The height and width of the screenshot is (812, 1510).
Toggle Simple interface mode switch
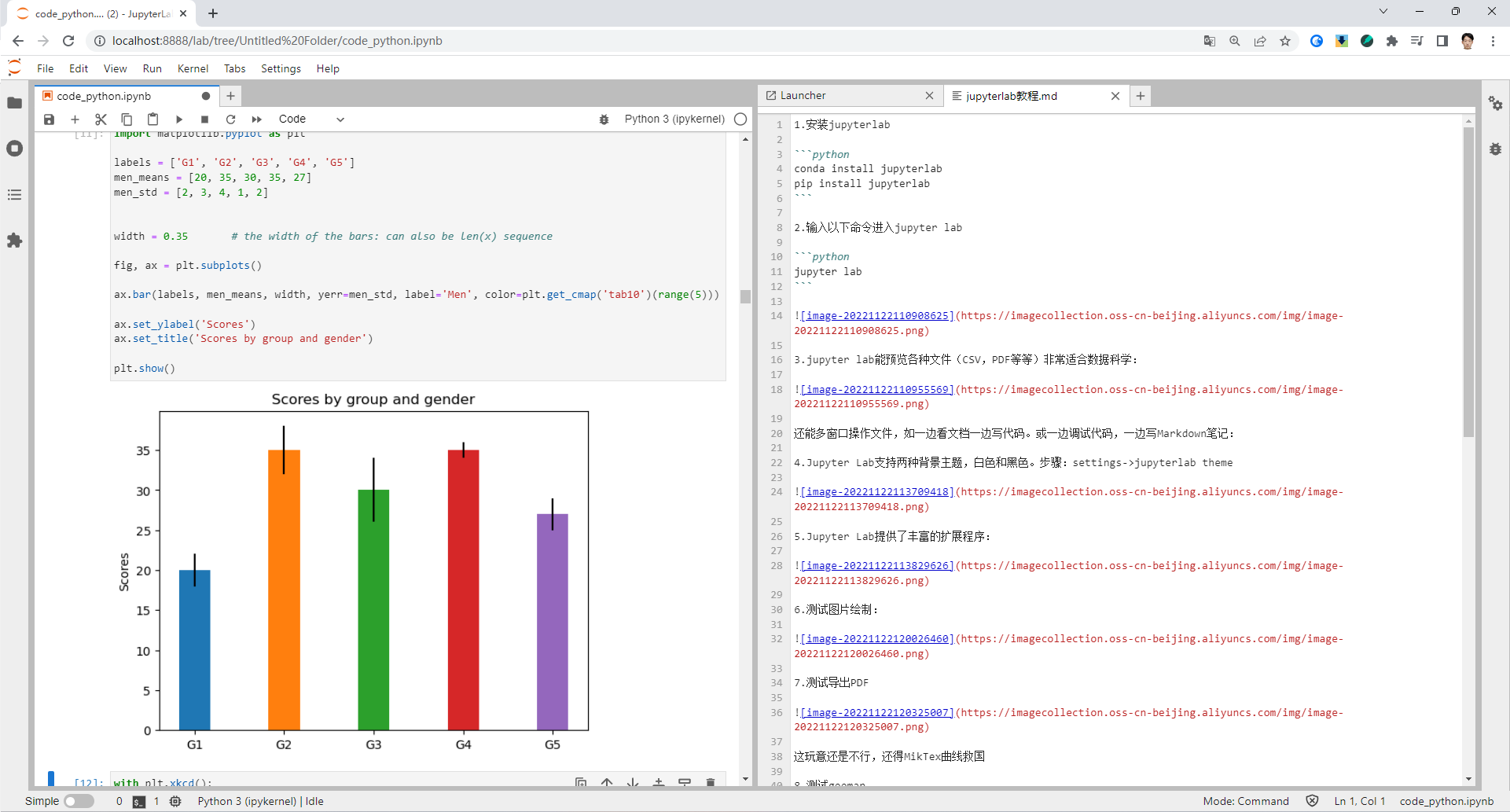79,801
